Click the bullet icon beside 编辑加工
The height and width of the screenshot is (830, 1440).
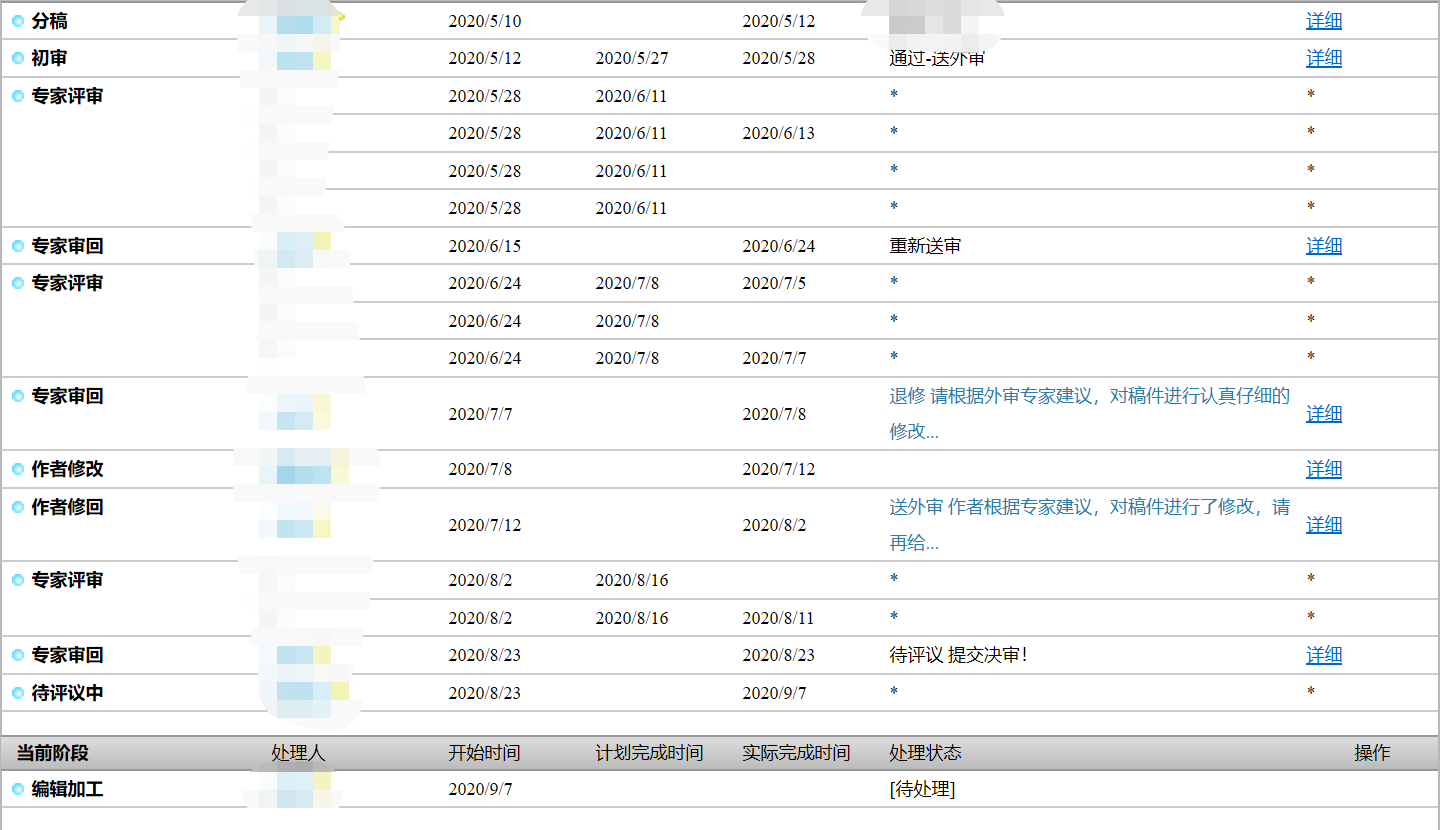(x=18, y=789)
